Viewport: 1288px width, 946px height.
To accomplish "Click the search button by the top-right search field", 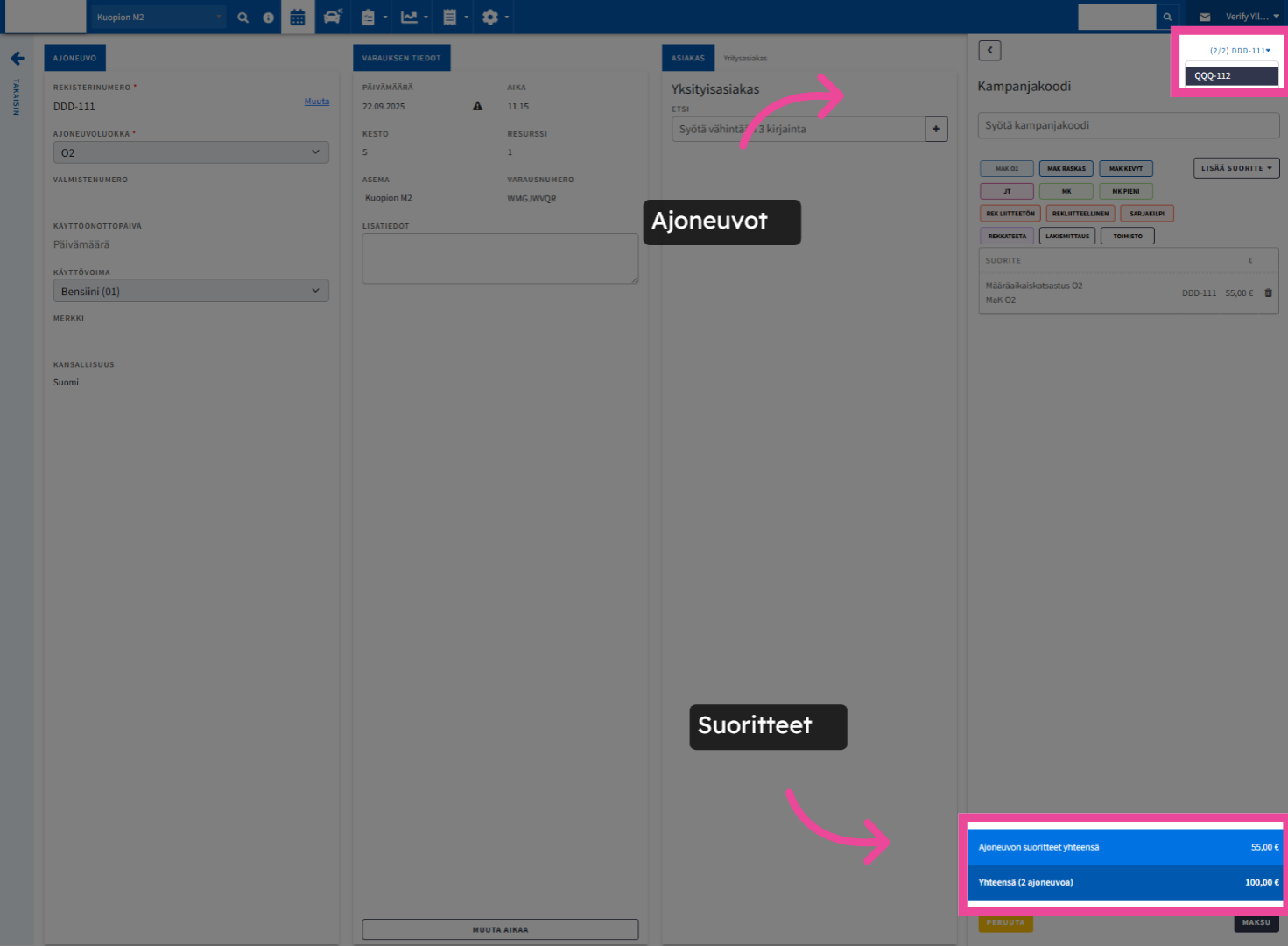I will (1167, 17).
